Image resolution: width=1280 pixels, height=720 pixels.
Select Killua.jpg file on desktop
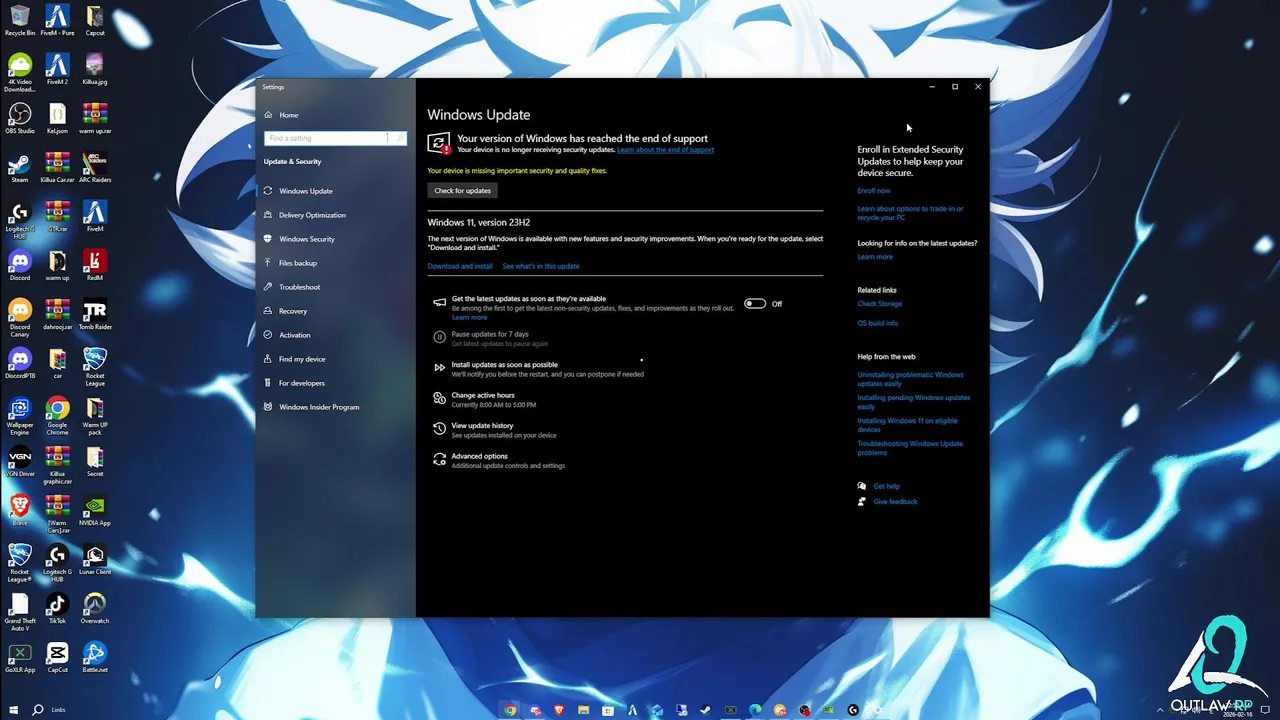click(95, 70)
